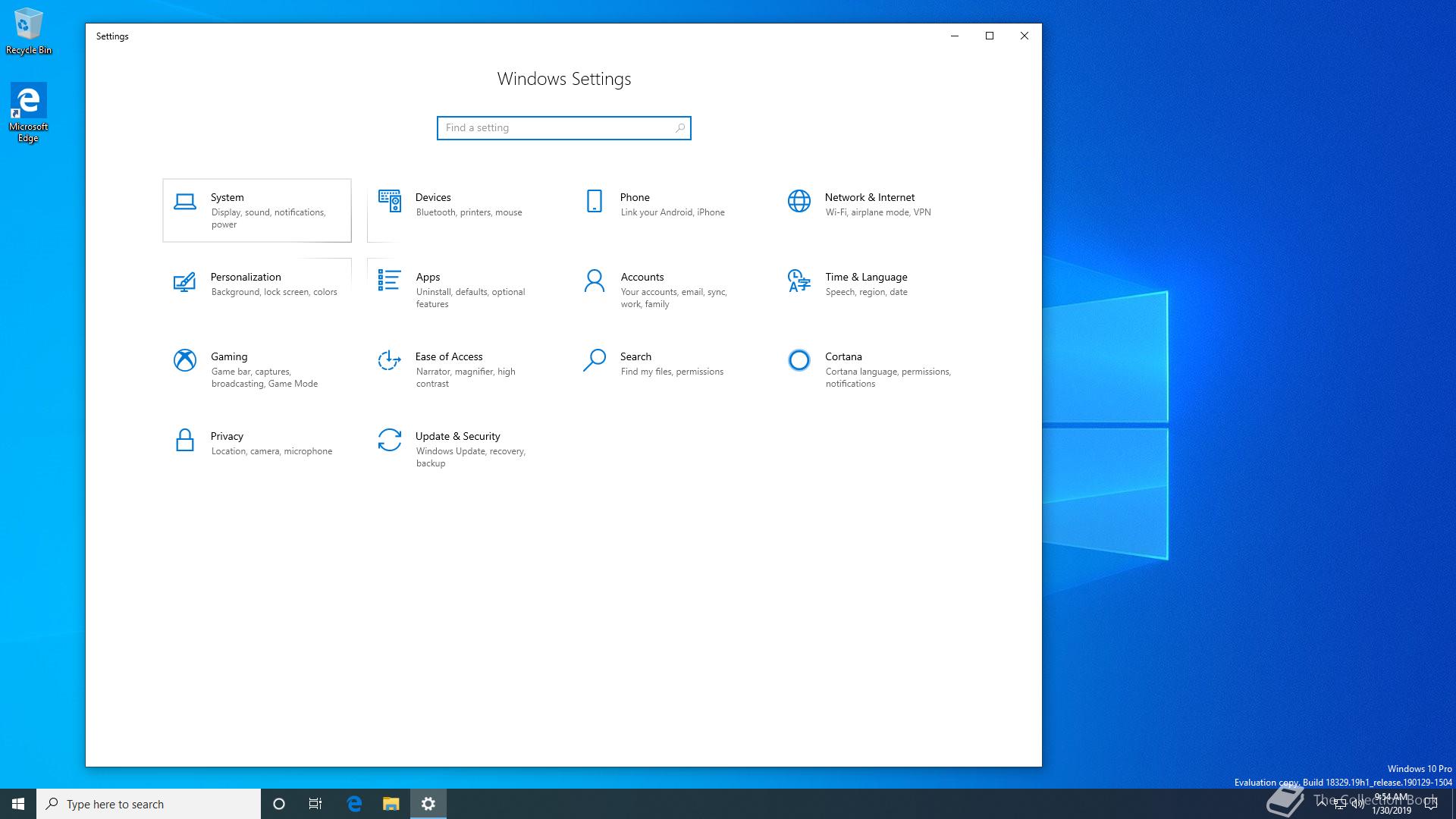Image resolution: width=1456 pixels, height=819 pixels.
Task: Open the Accounts person icon
Action: click(x=595, y=281)
